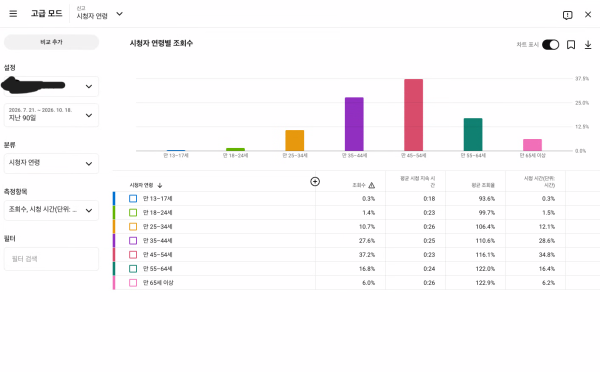Click the 34.8% watch time cell
Viewport: 600px width, 372px height.
[x=547, y=255]
